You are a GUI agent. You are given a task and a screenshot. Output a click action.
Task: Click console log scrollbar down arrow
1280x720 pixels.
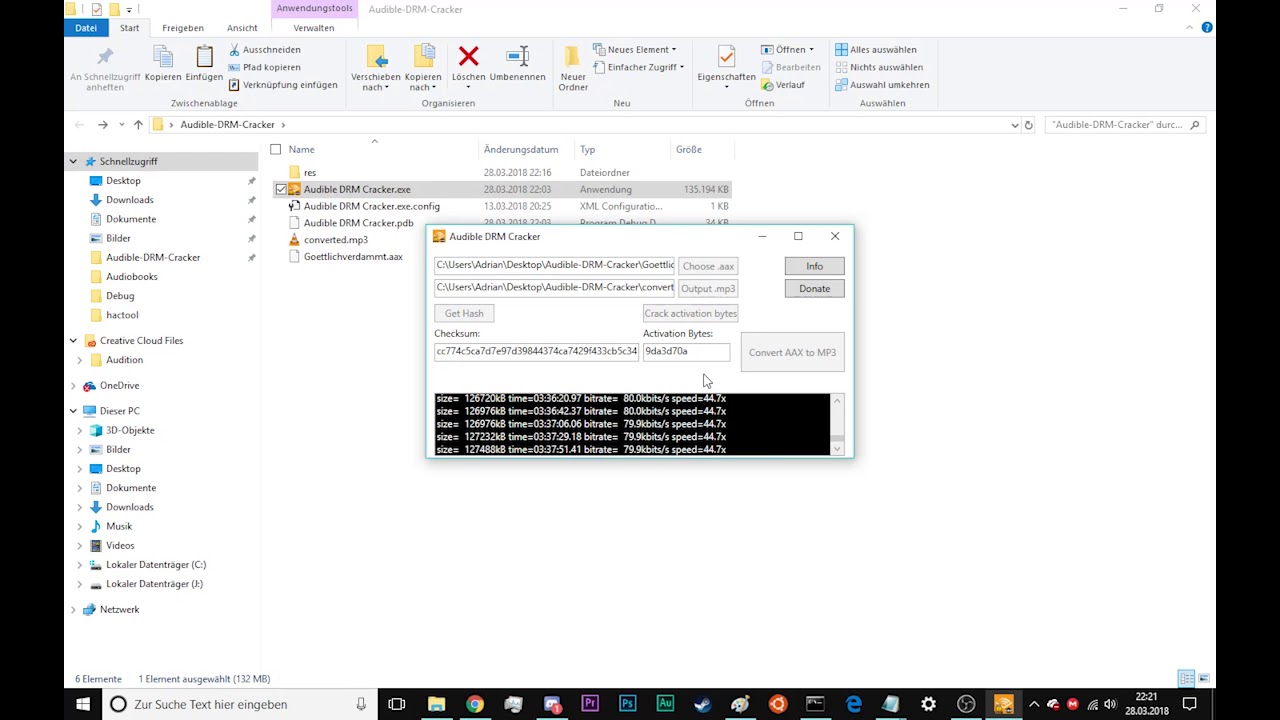(837, 449)
